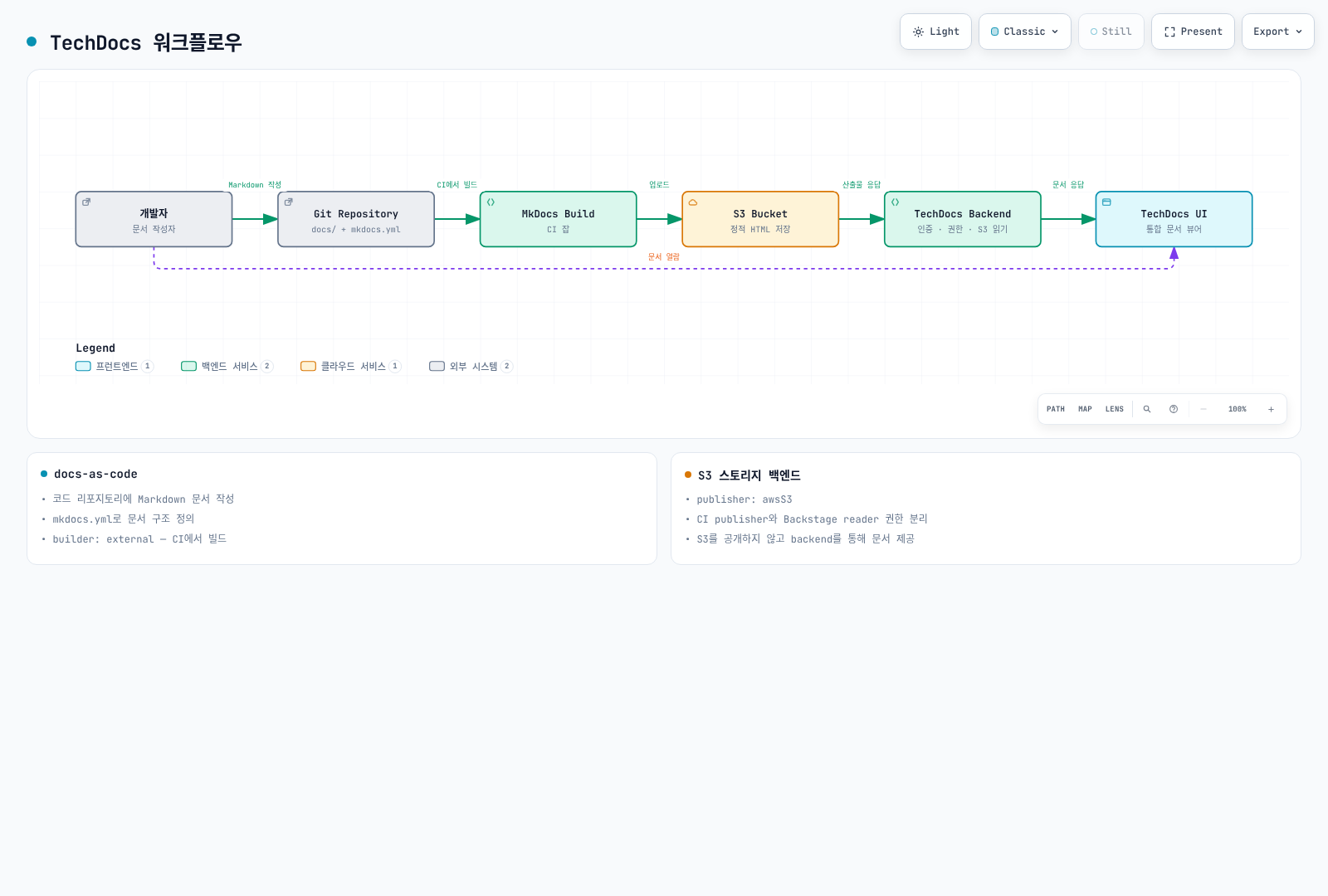Toggle LENS mode in the toolbar

pos(1115,409)
